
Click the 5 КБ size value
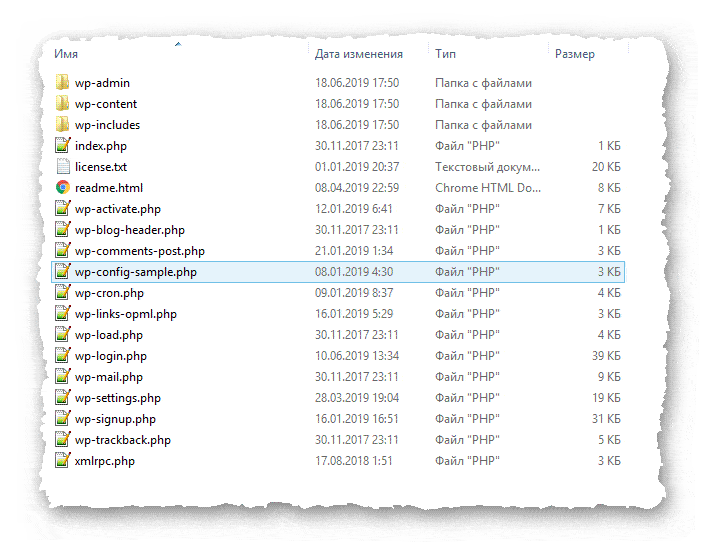click(609, 439)
